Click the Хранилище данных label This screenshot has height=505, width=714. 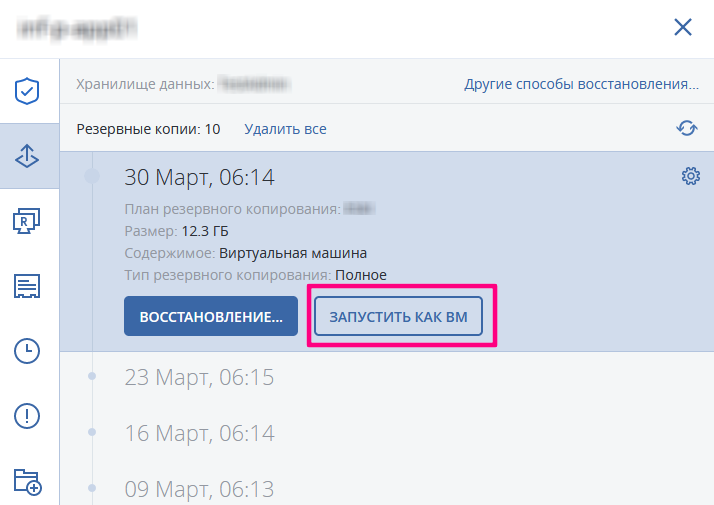(x=145, y=84)
